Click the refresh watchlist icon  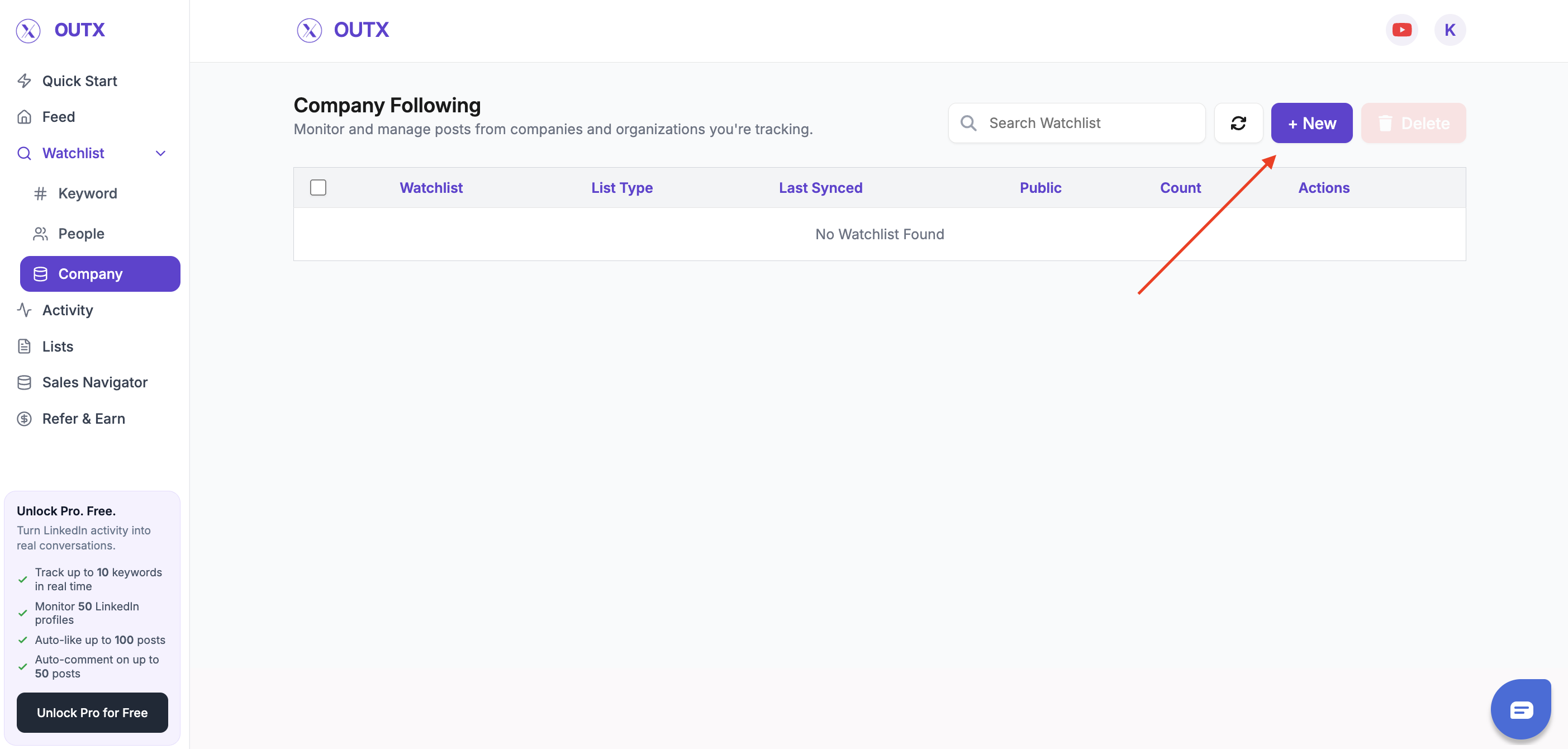1239,122
